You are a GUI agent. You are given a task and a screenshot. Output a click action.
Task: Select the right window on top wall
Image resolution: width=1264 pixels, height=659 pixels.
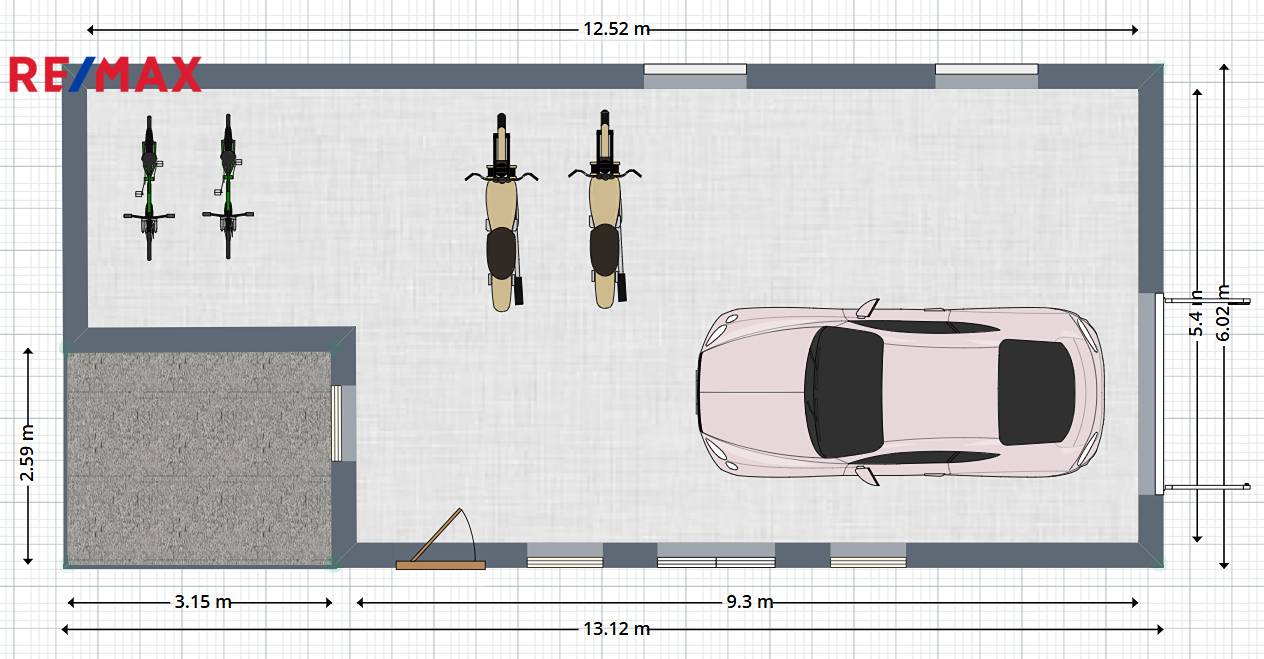pos(987,76)
